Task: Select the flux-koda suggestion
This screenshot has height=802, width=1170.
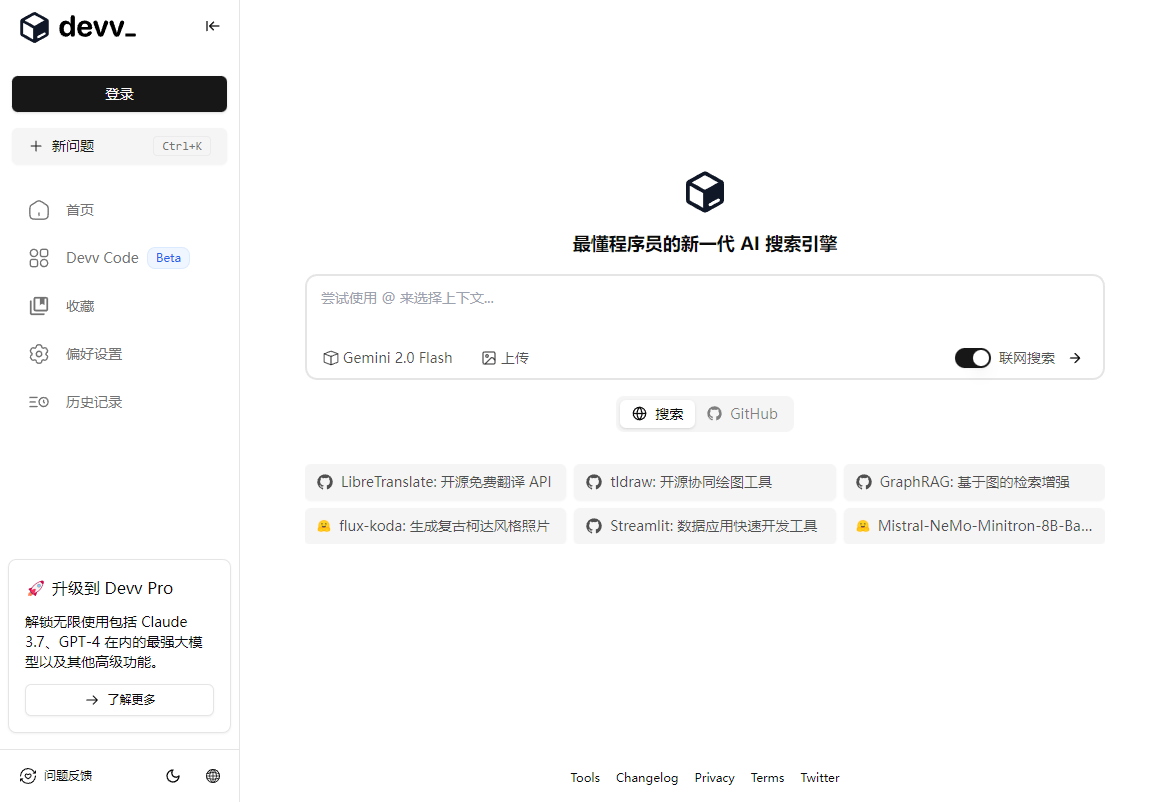Action: (x=436, y=526)
